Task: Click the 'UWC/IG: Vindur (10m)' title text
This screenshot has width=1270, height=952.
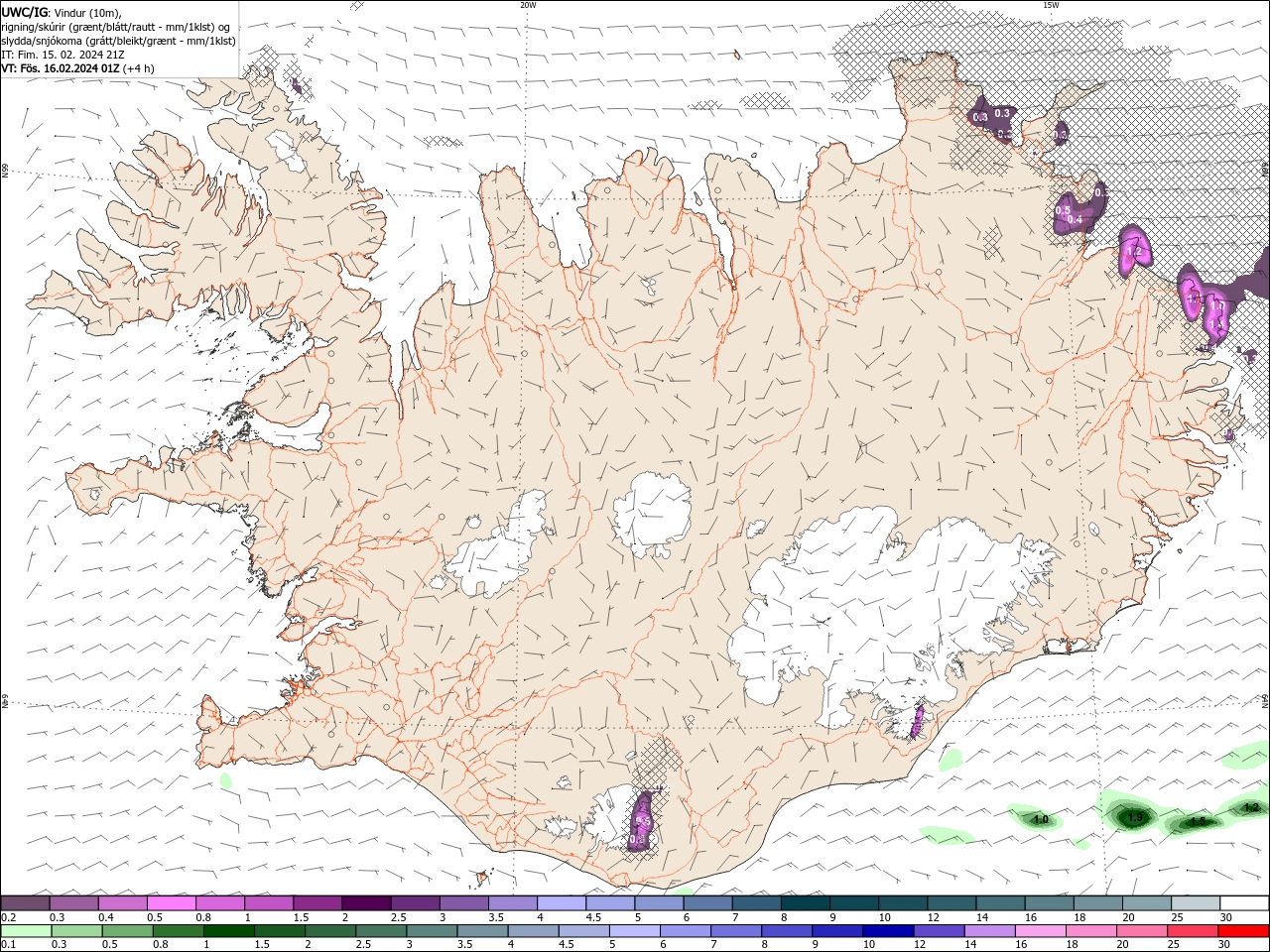Action: tap(61, 12)
